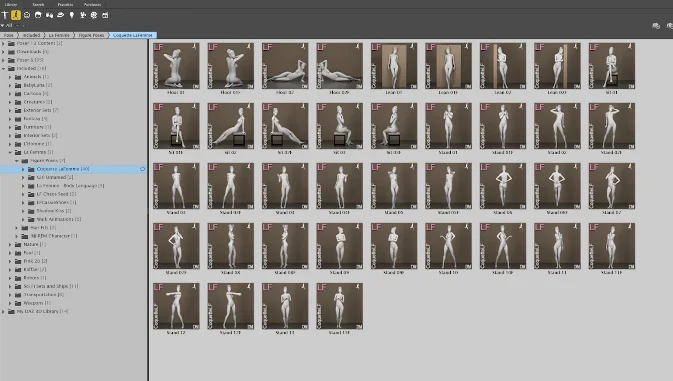Select the Stand 08 pose thumbnail

point(230,246)
